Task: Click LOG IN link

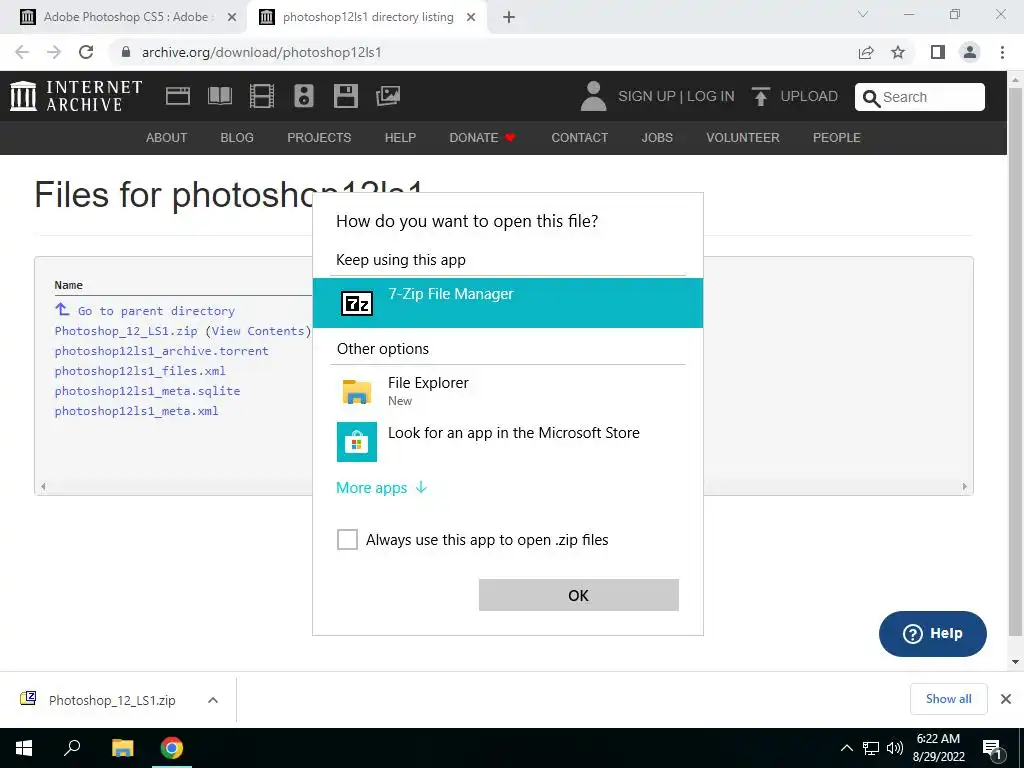Action: point(711,96)
